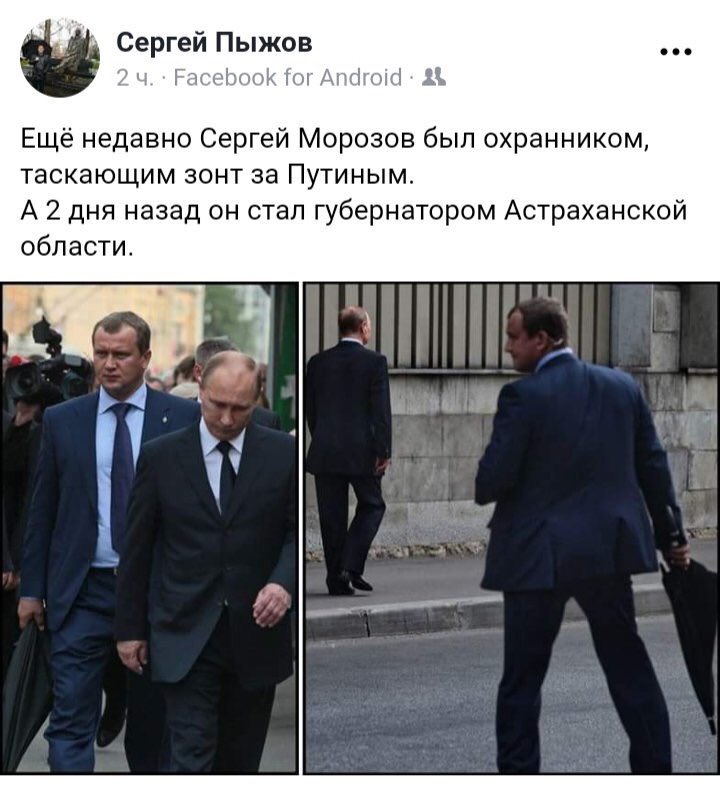Image resolution: width=720 pixels, height=790 pixels.
Task: Open the right photo of the post
Action: click(x=511, y=528)
